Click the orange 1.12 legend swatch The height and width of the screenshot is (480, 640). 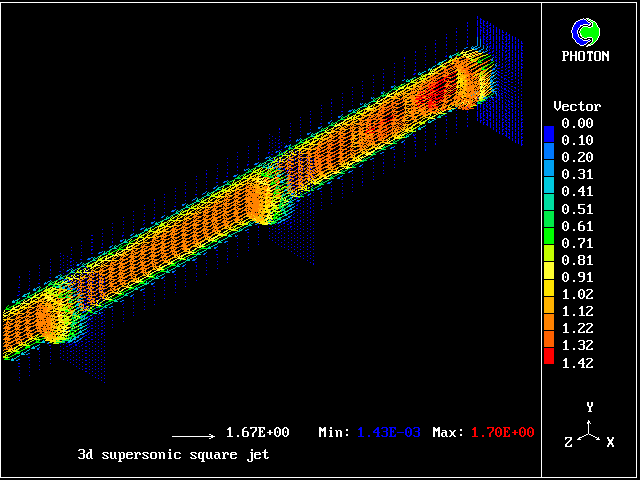pyautogui.click(x=548, y=318)
